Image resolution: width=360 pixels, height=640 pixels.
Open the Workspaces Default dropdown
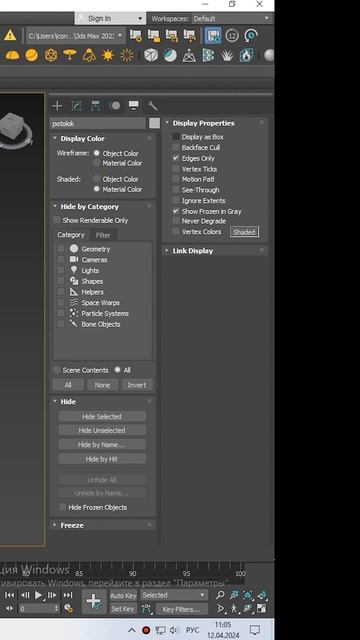[231, 18]
